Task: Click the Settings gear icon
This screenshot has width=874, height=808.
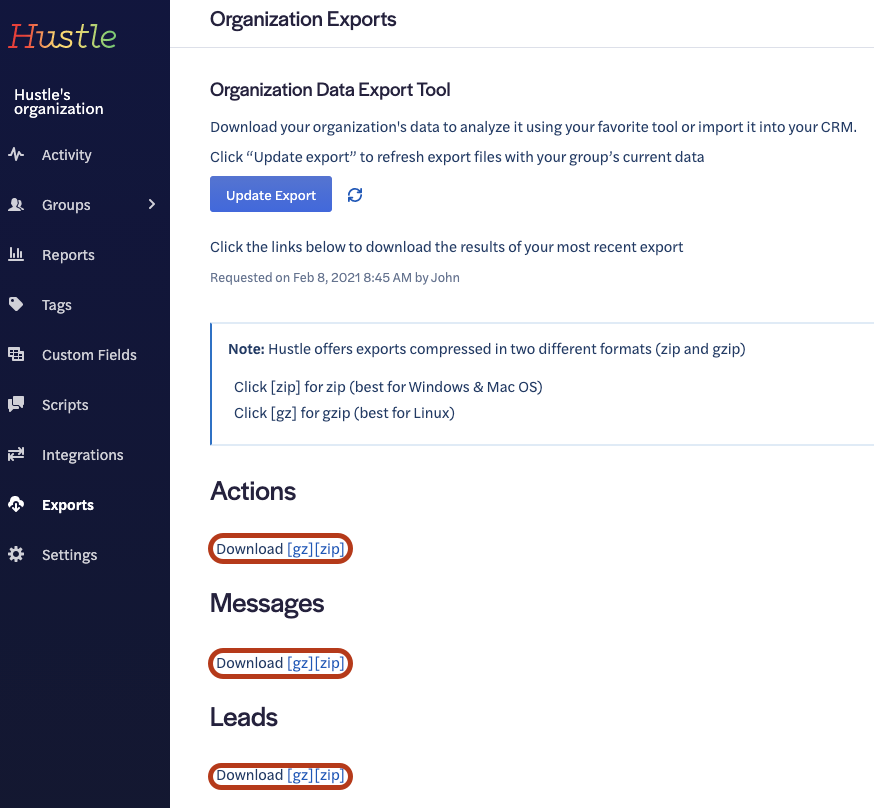Action: tap(16, 555)
